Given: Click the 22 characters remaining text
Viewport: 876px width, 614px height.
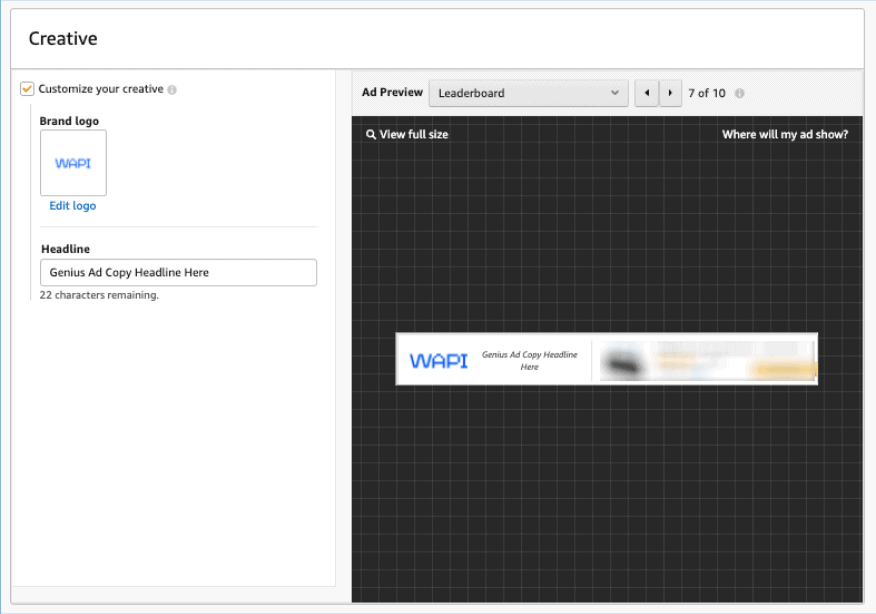Looking at the screenshot, I should tap(99, 296).
